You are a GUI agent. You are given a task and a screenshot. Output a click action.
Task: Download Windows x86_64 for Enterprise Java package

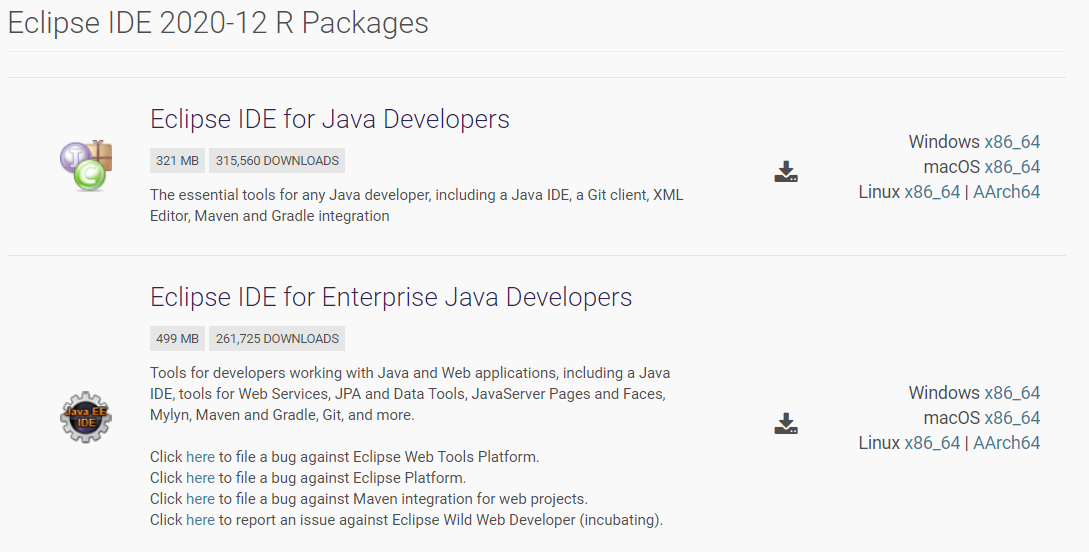1012,393
